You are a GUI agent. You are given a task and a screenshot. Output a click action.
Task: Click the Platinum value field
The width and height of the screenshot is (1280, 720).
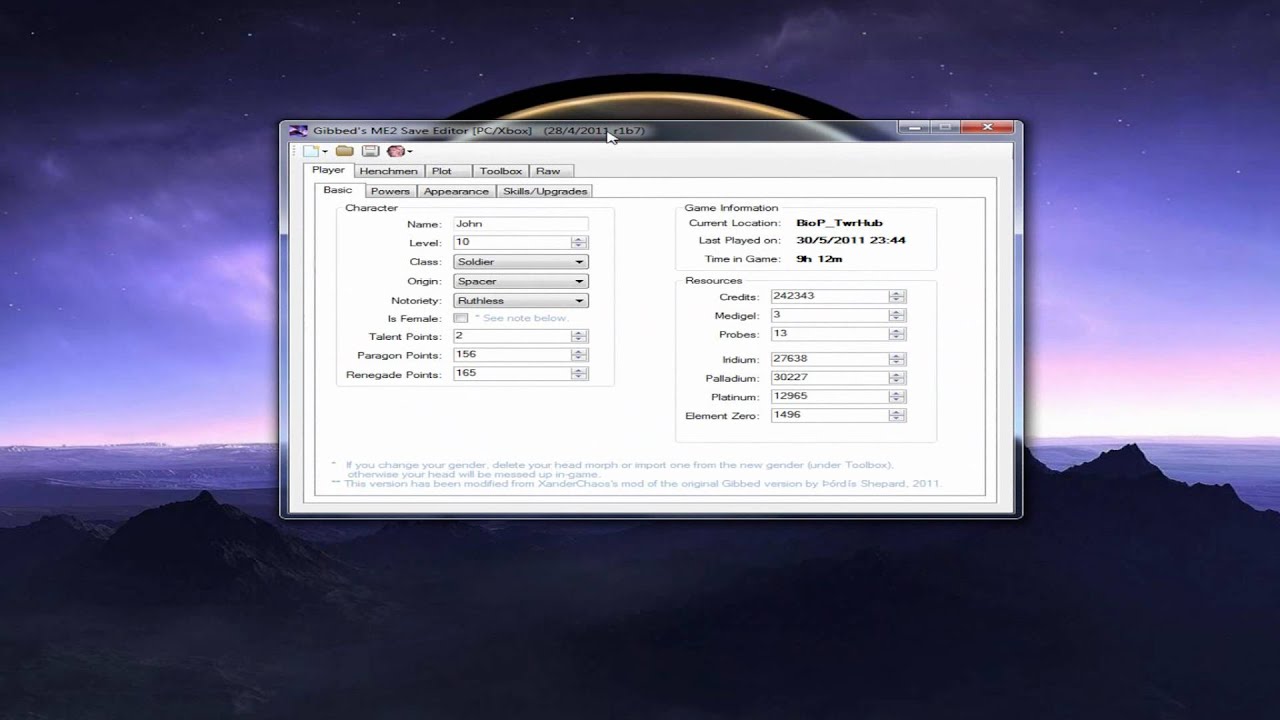coord(830,396)
